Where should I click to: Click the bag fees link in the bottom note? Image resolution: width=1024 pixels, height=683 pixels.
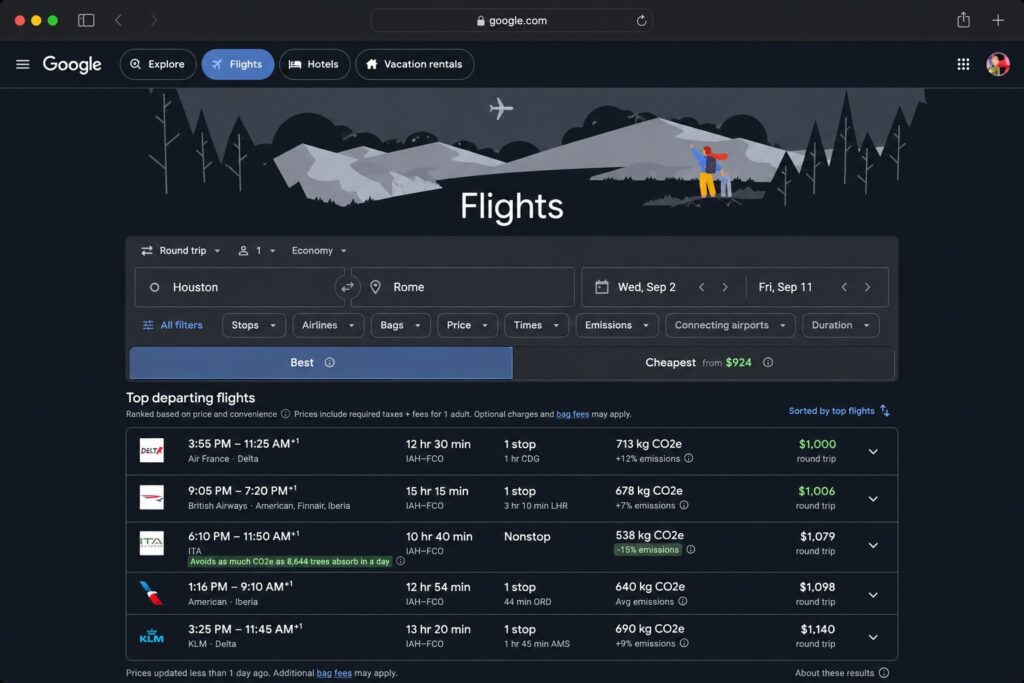pyautogui.click(x=334, y=673)
